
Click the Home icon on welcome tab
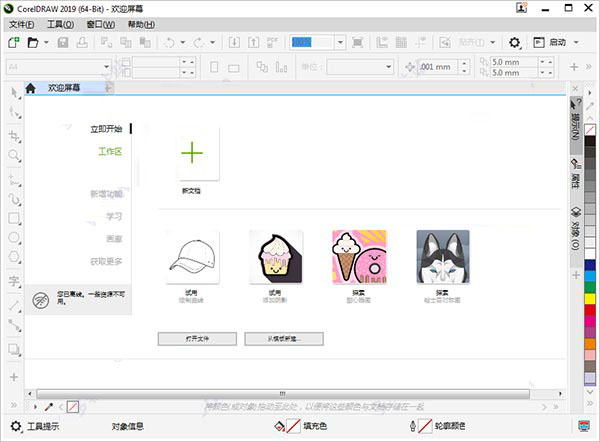(32, 88)
